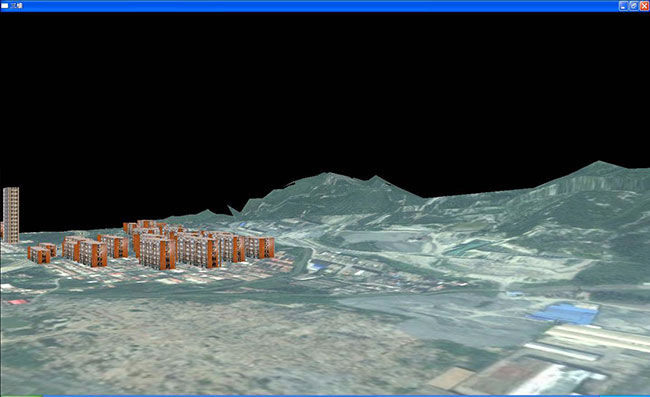Viewport: 650px width, 397px height.
Task: Click the large blue-roofed warehouse
Action: (x=565, y=313)
